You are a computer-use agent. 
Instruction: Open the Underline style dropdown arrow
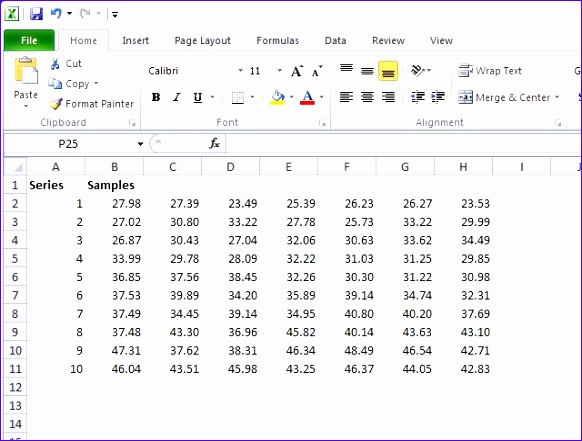click(212, 97)
